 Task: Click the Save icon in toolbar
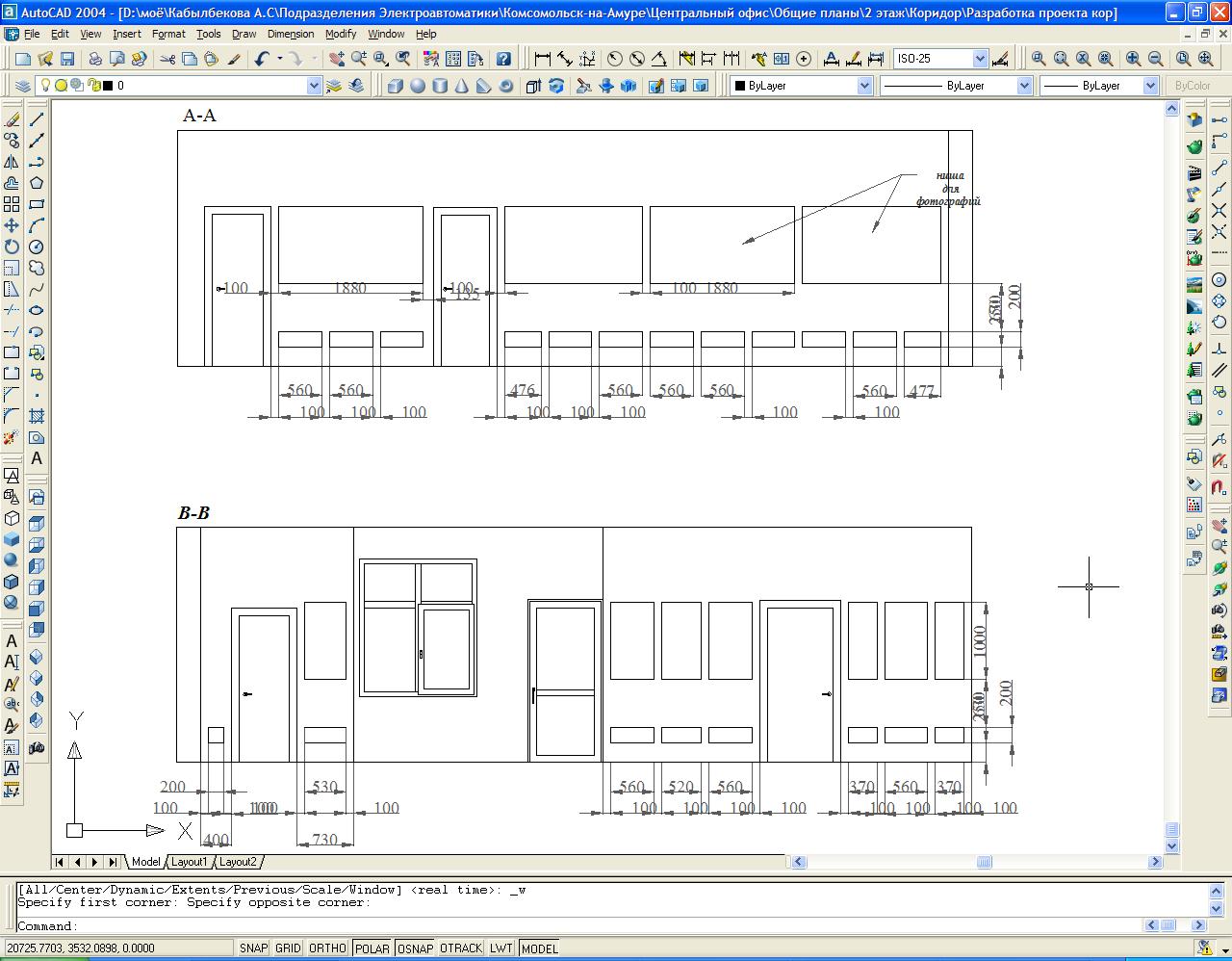coord(67,59)
